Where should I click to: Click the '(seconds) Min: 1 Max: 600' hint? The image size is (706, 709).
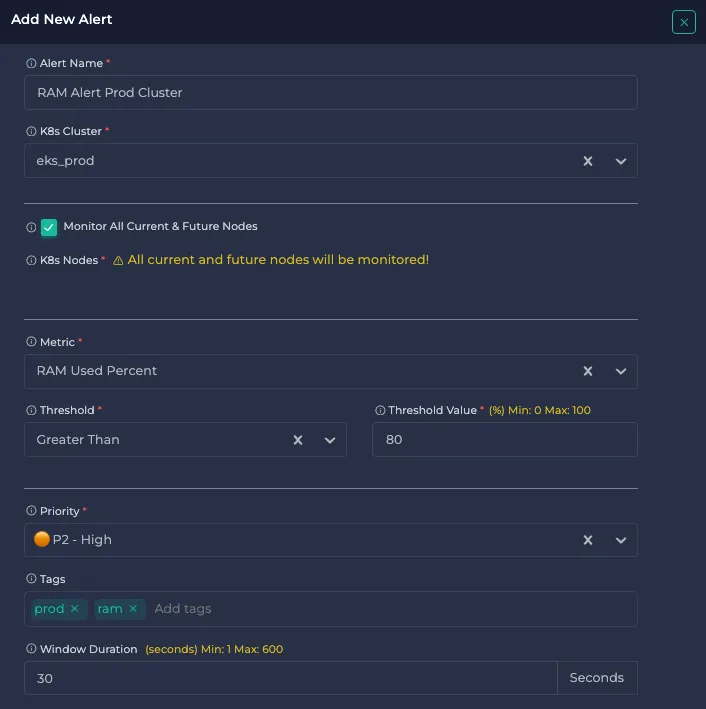[x=214, y=649]
